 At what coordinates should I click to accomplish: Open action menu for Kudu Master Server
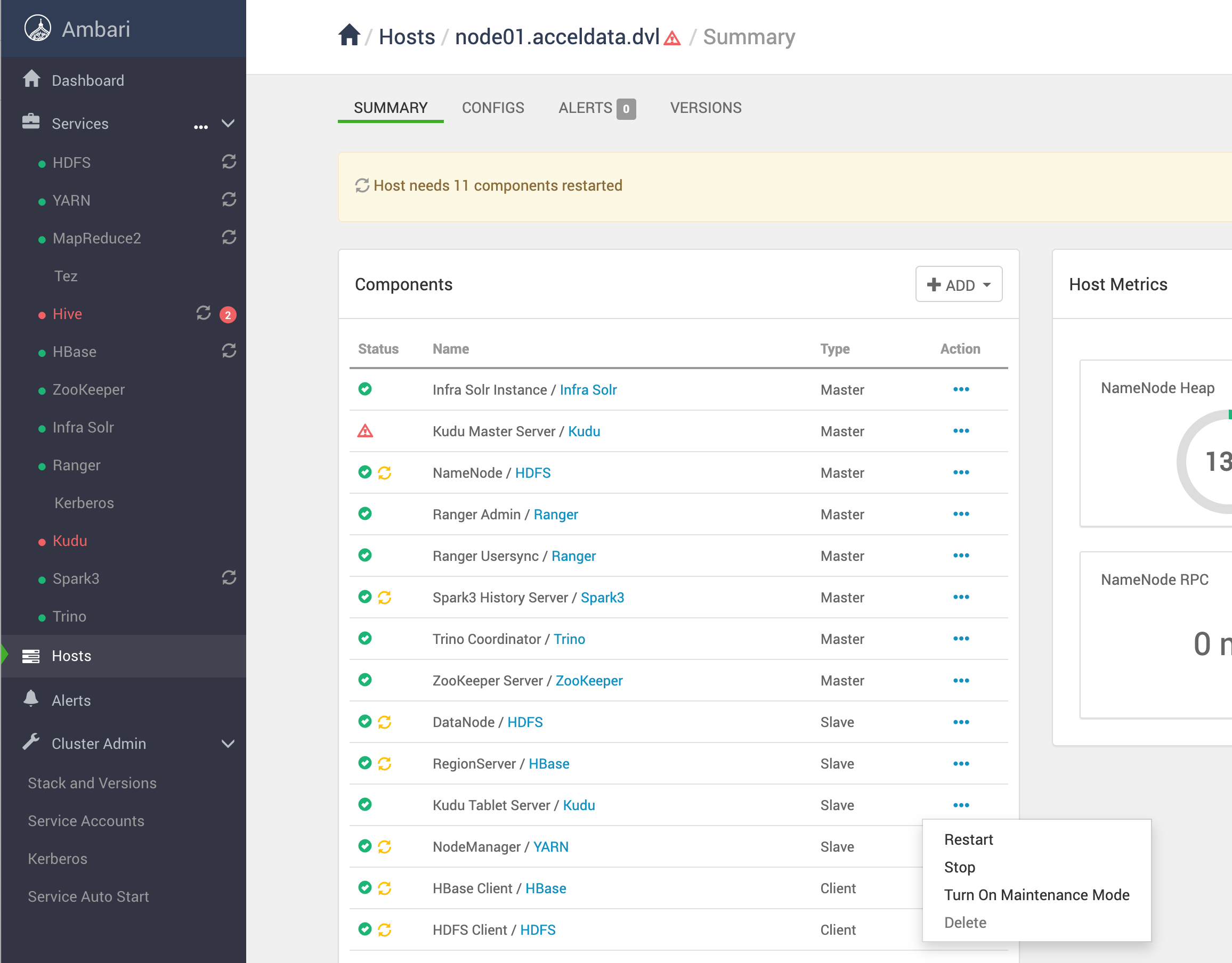(x=961, y=431)
